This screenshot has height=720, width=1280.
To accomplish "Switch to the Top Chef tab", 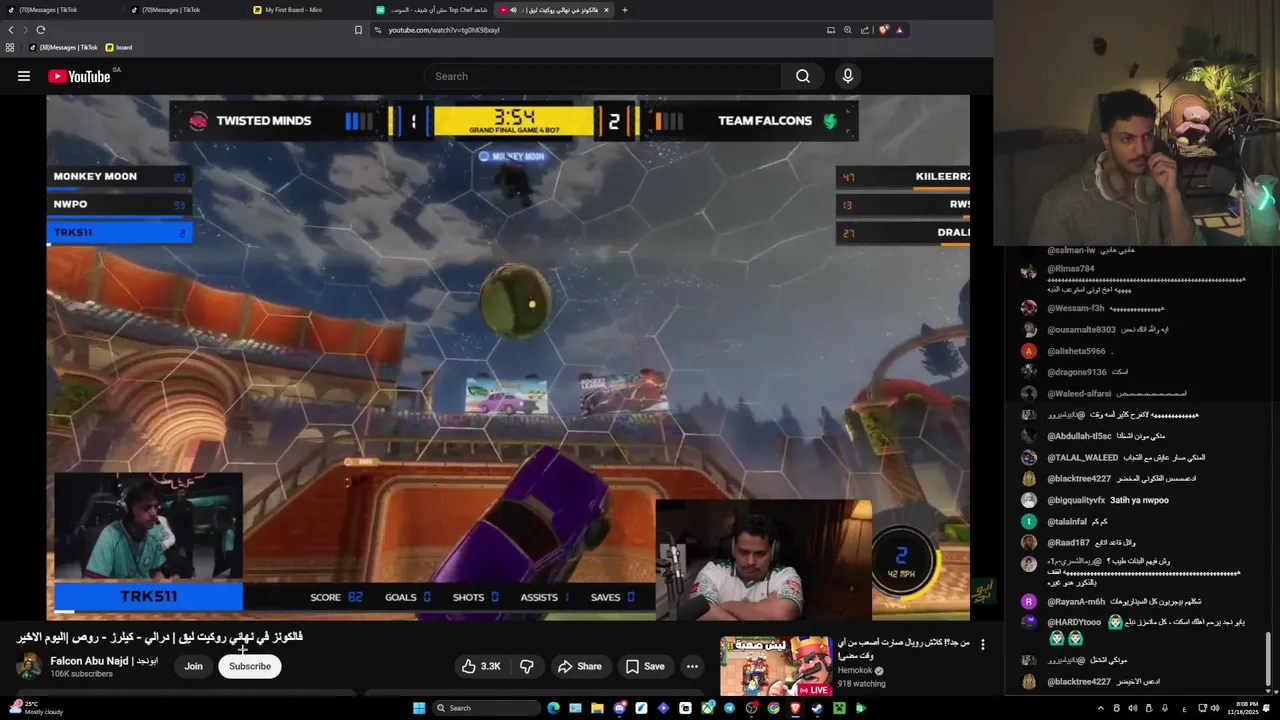I will [432, 10].
